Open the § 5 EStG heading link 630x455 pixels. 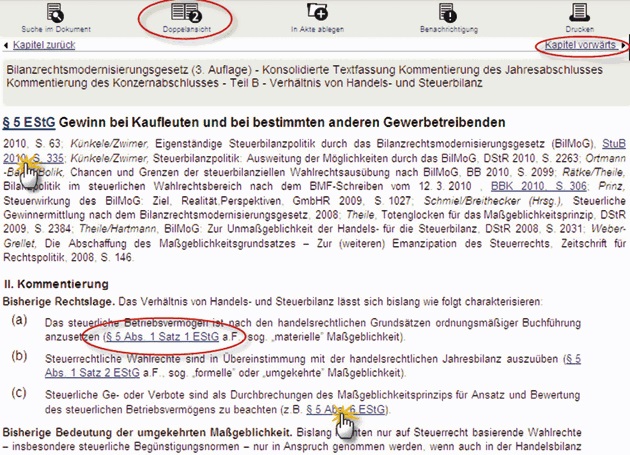pos(37,122)
